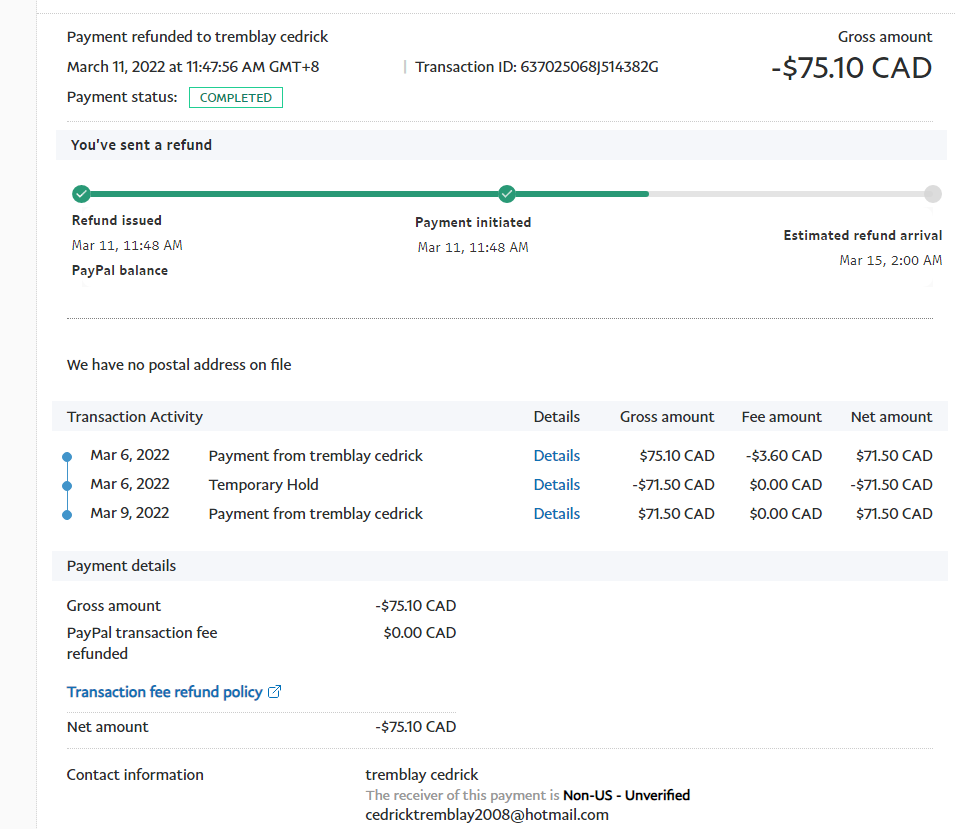This screenshot has height=829, width=955.
Task: Click the Payment details section header
Action: pyautogui.click(x=121, y=566)
